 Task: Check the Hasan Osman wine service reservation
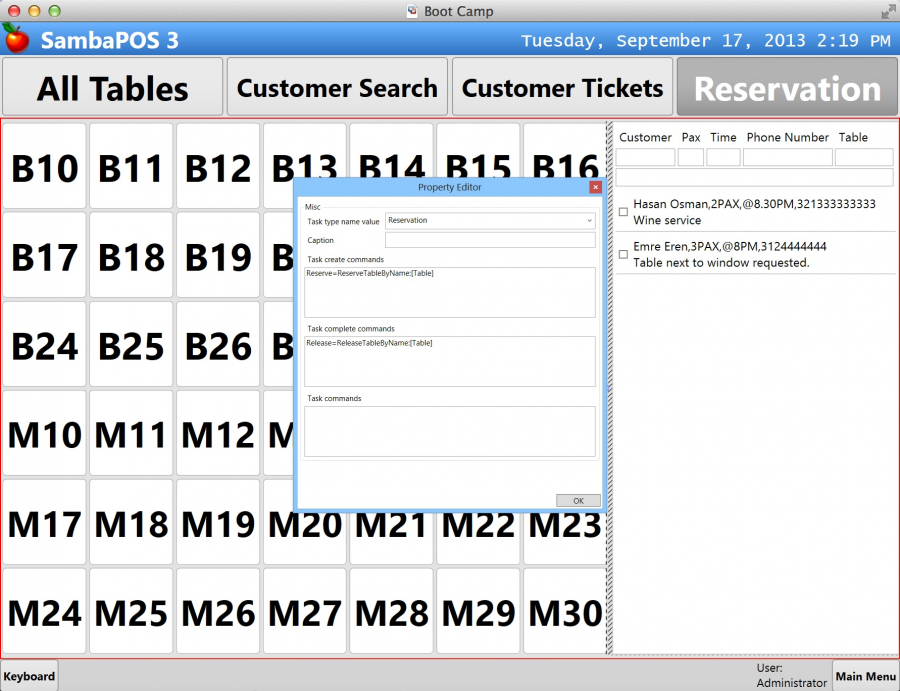pos(623,211)
